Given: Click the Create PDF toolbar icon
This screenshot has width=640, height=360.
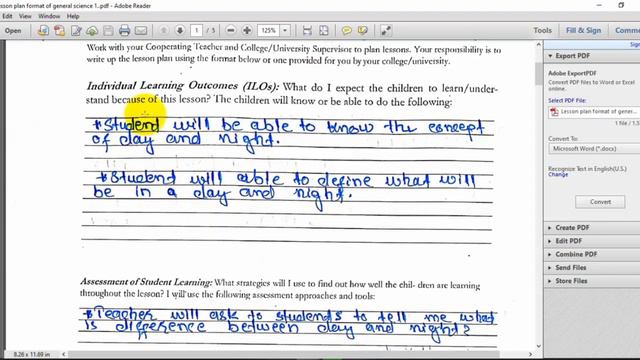Looking at the screenshot, I should [x=60, y=31].
